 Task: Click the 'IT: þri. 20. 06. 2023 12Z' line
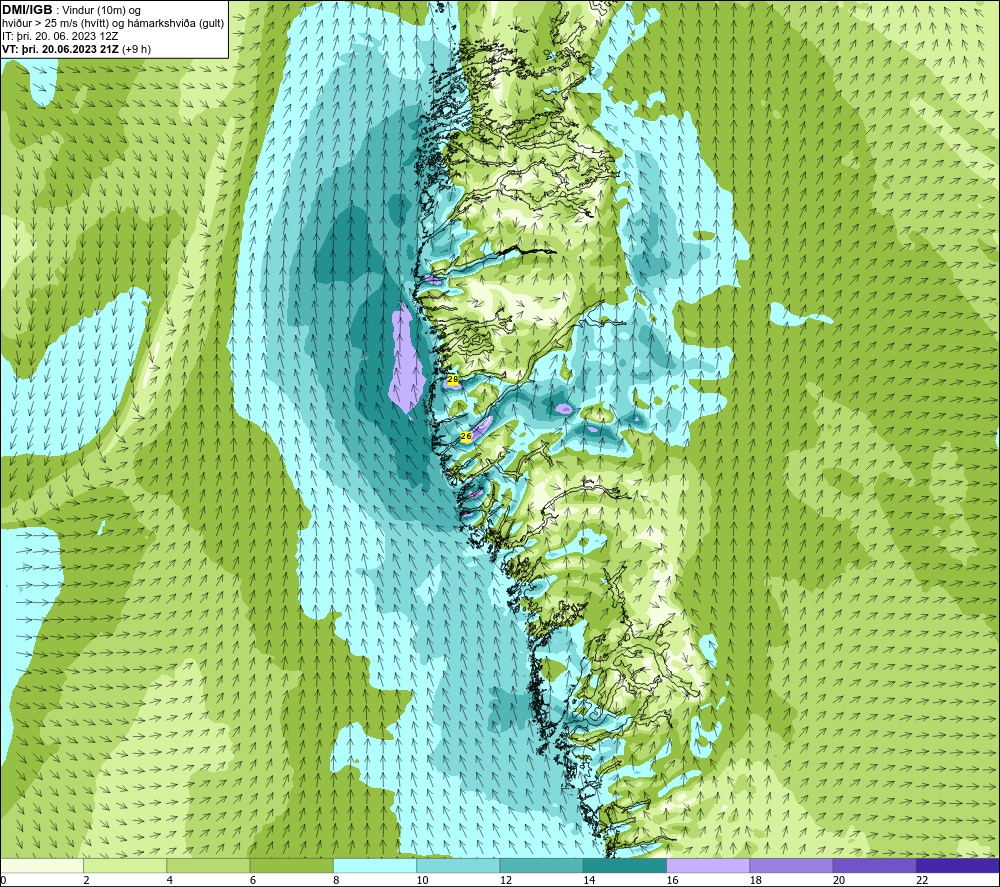60,36
